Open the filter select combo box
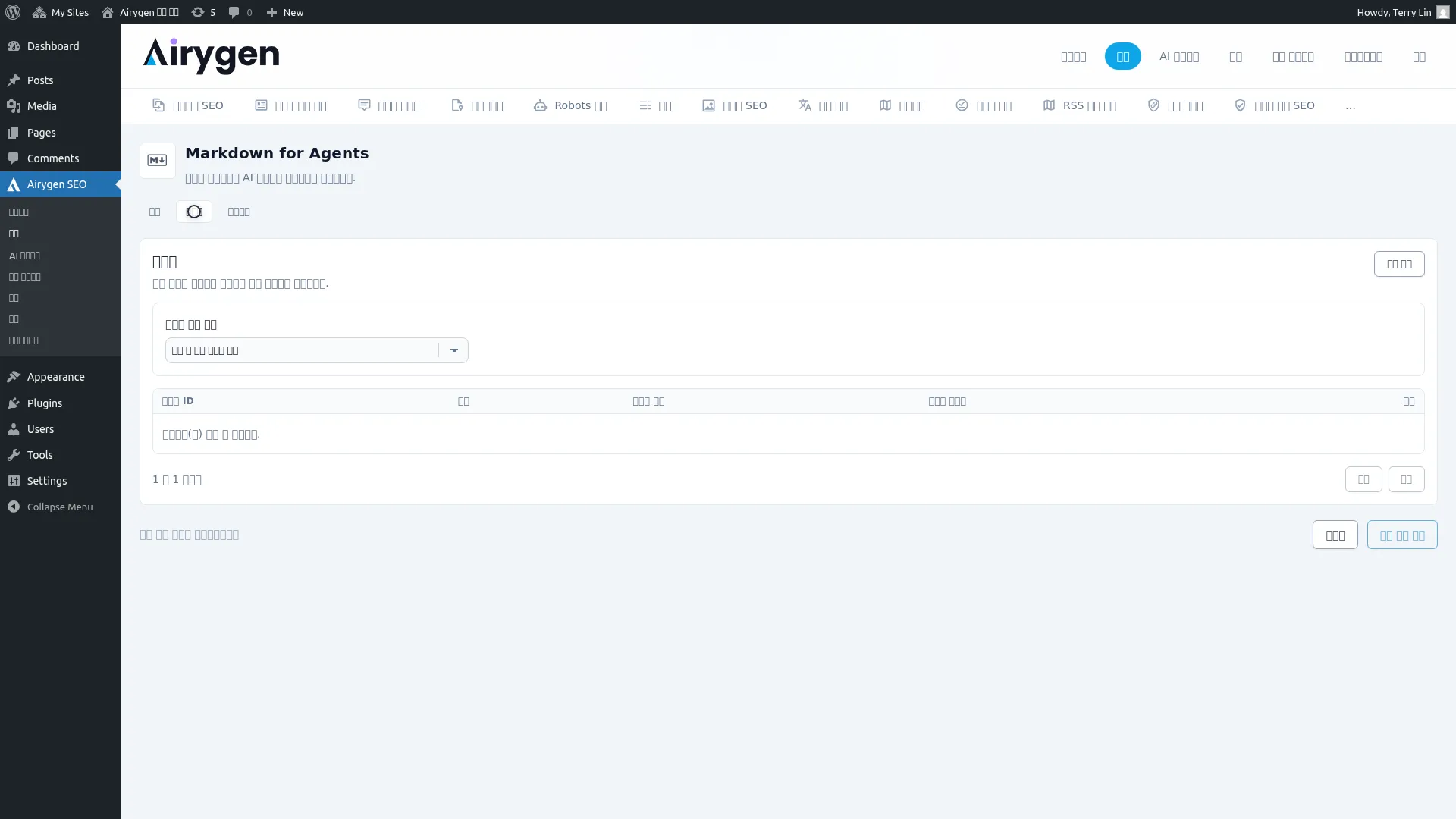This screenshot has width=1456, height=819. click(x=316, y=350)
